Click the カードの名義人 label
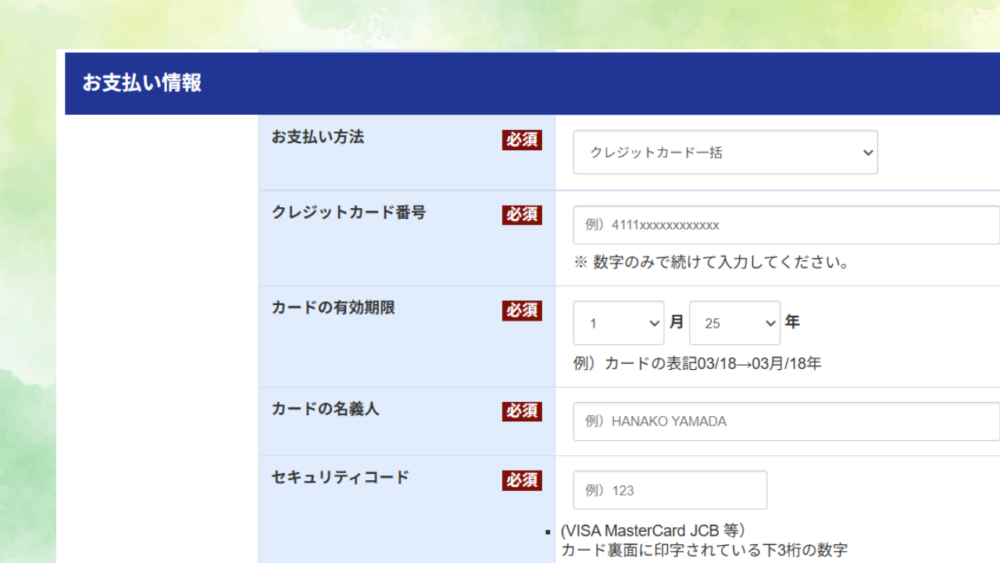Image resolution: width=1000 pixels, height=563 pixels. pos(325,409)
